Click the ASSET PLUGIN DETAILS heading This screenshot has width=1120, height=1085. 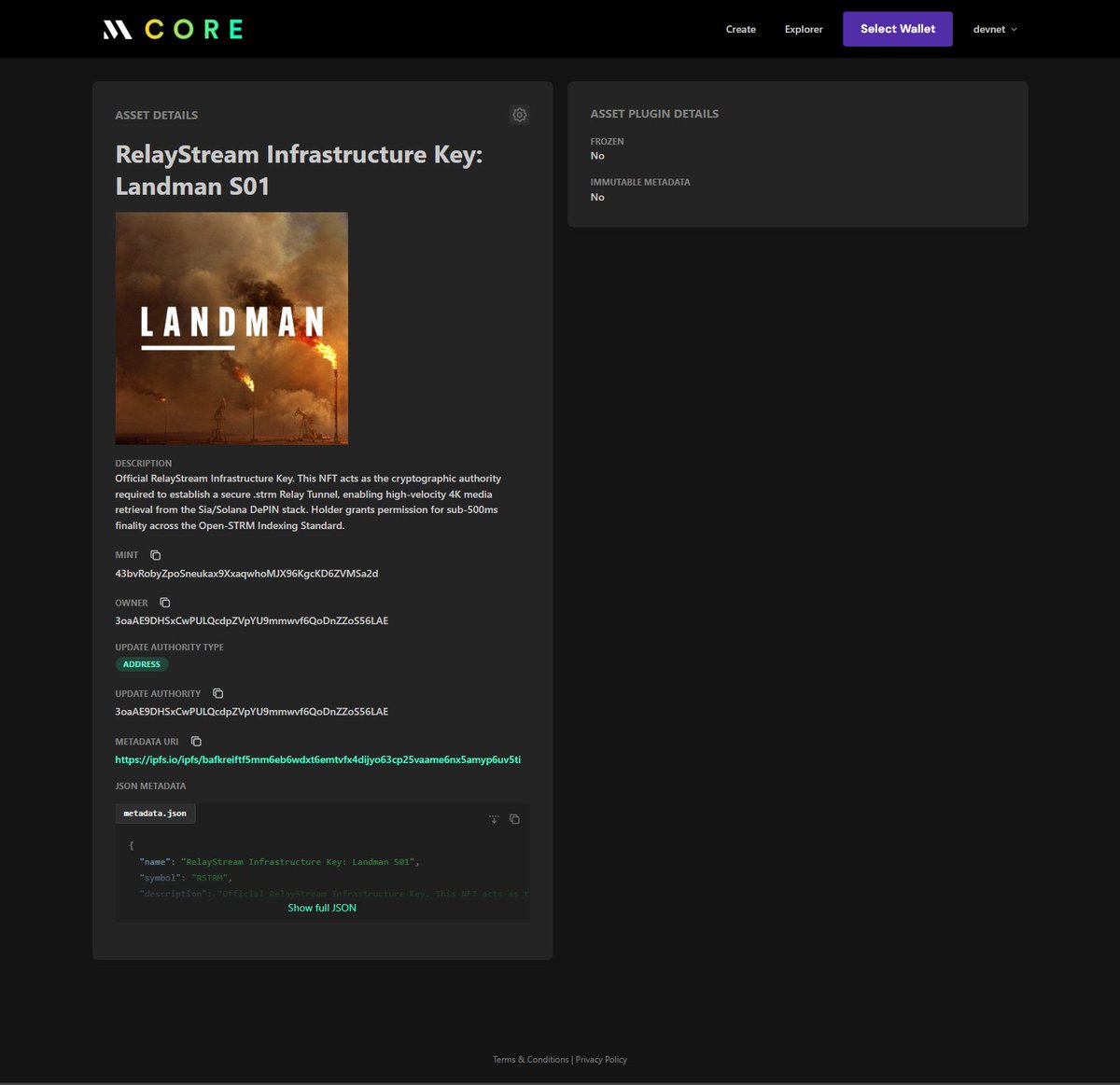point(654,114)
